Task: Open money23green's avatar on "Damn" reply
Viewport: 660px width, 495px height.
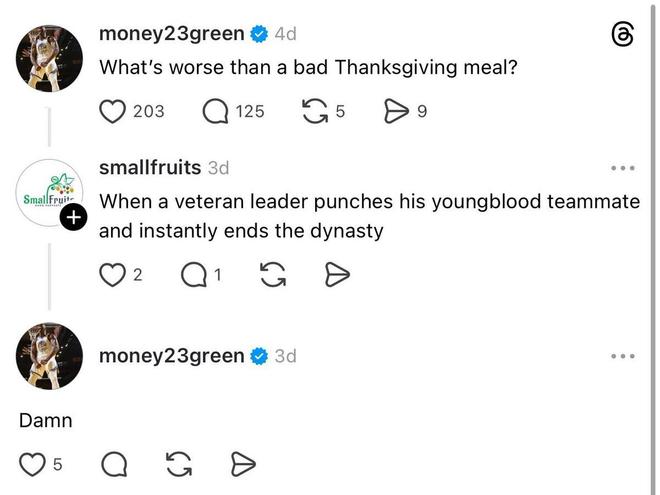Action: point(50,356)
